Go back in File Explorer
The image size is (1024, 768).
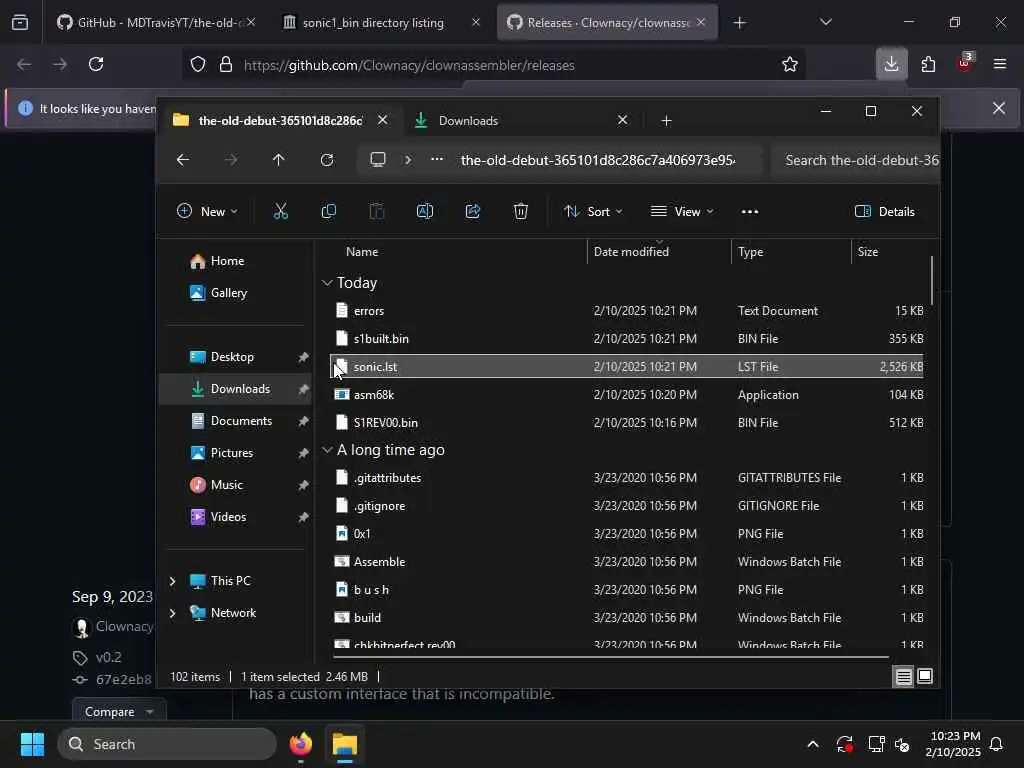183,160
